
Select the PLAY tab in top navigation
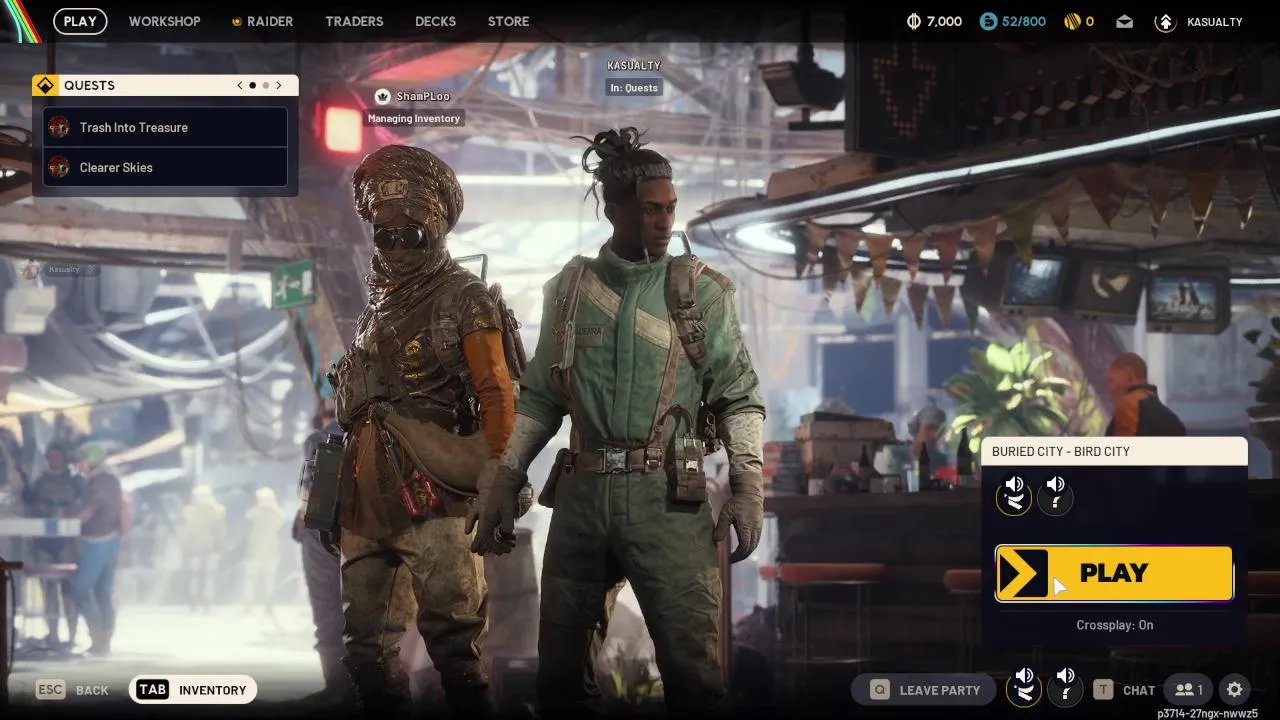(80, 21)
